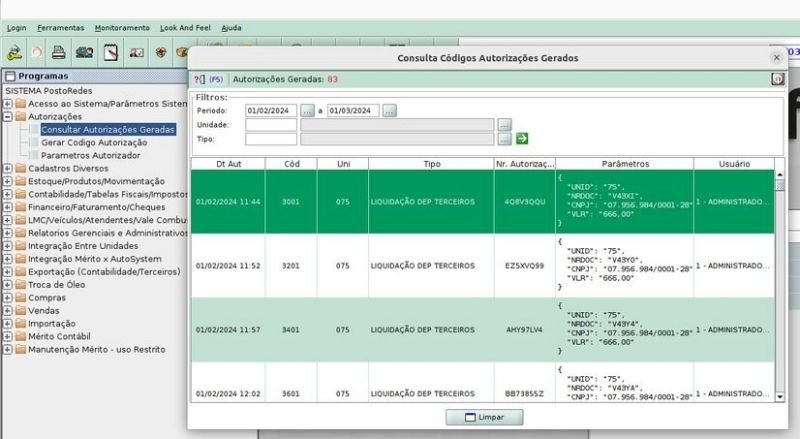Select row with authorization AHY97LV4

tap(483, 330)
